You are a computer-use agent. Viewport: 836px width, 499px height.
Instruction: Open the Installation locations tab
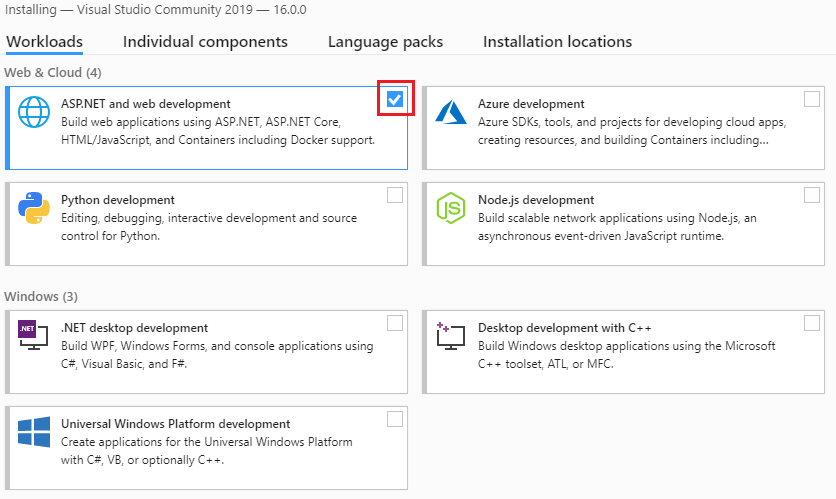pyautogui.click(x=558, y=42)
